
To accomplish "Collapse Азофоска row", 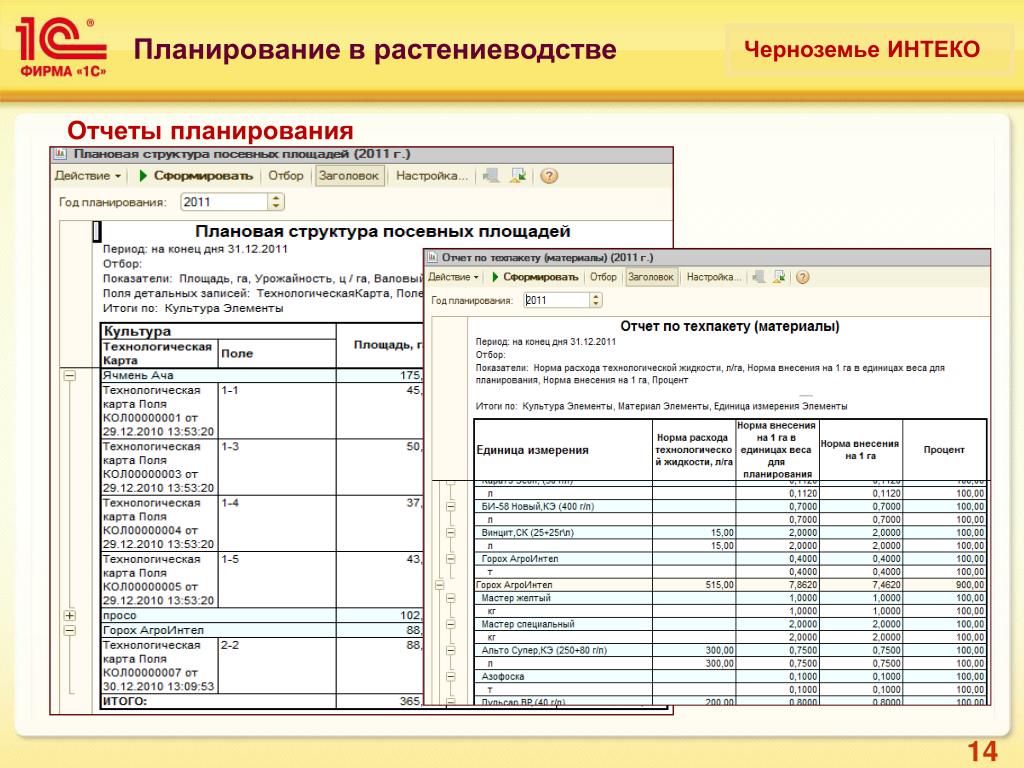I will [451, 677].
